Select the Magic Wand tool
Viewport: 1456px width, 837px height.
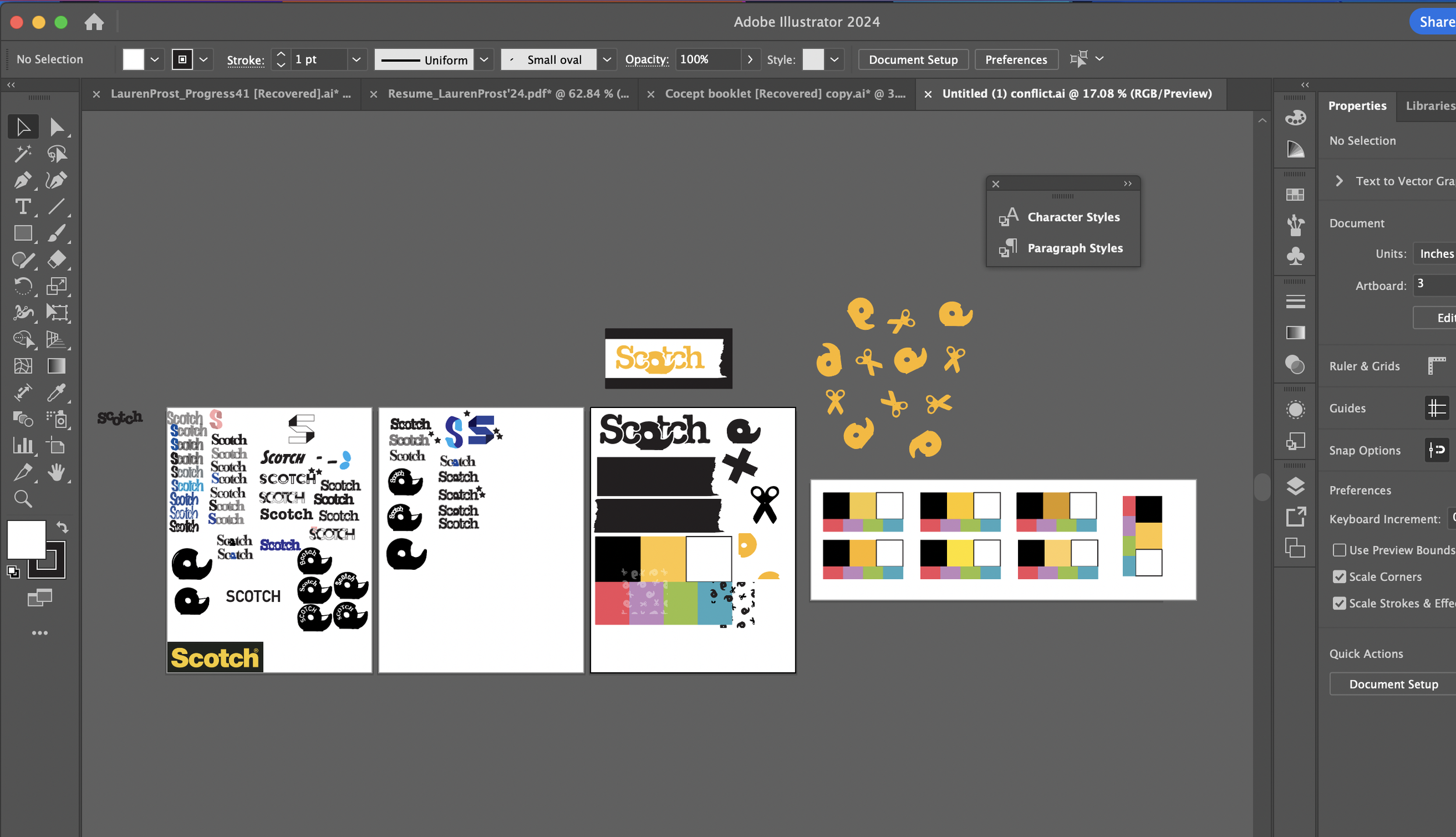[23, 154]
